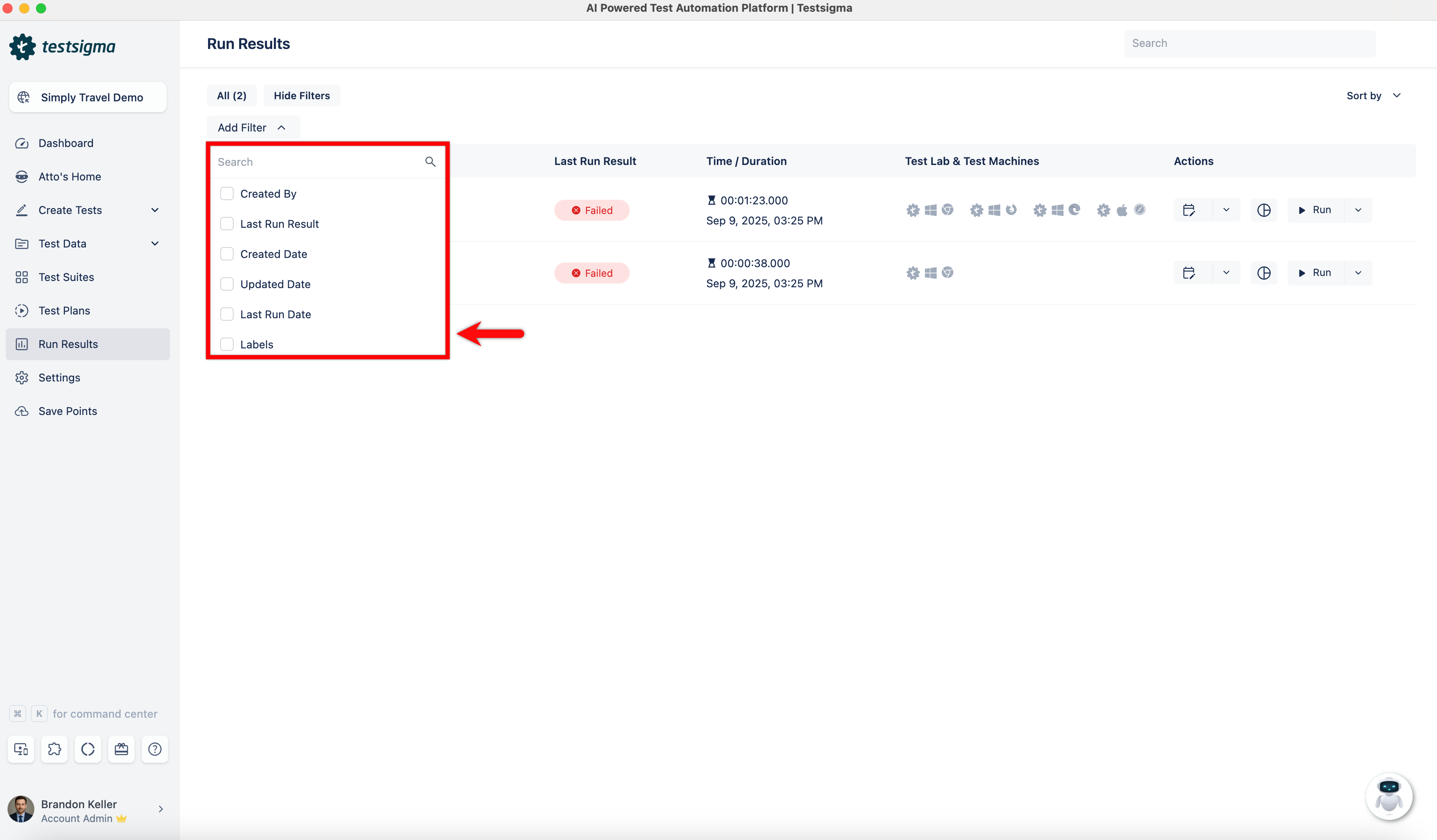Image resolution: width=1437 pixels, height=840 pixels.
Task: Check the Created By filter checkbox
Action: (227, 194)
